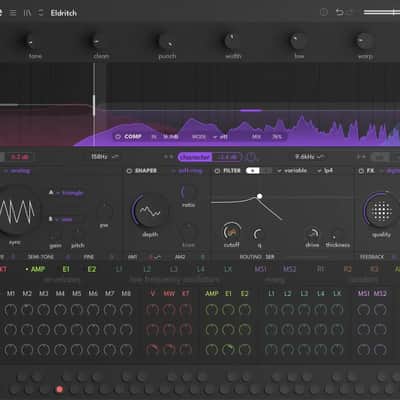Click the preset switch arrows beside Eldritch
The width and height of the screenshot is (400, 400).
coord(41,13)
